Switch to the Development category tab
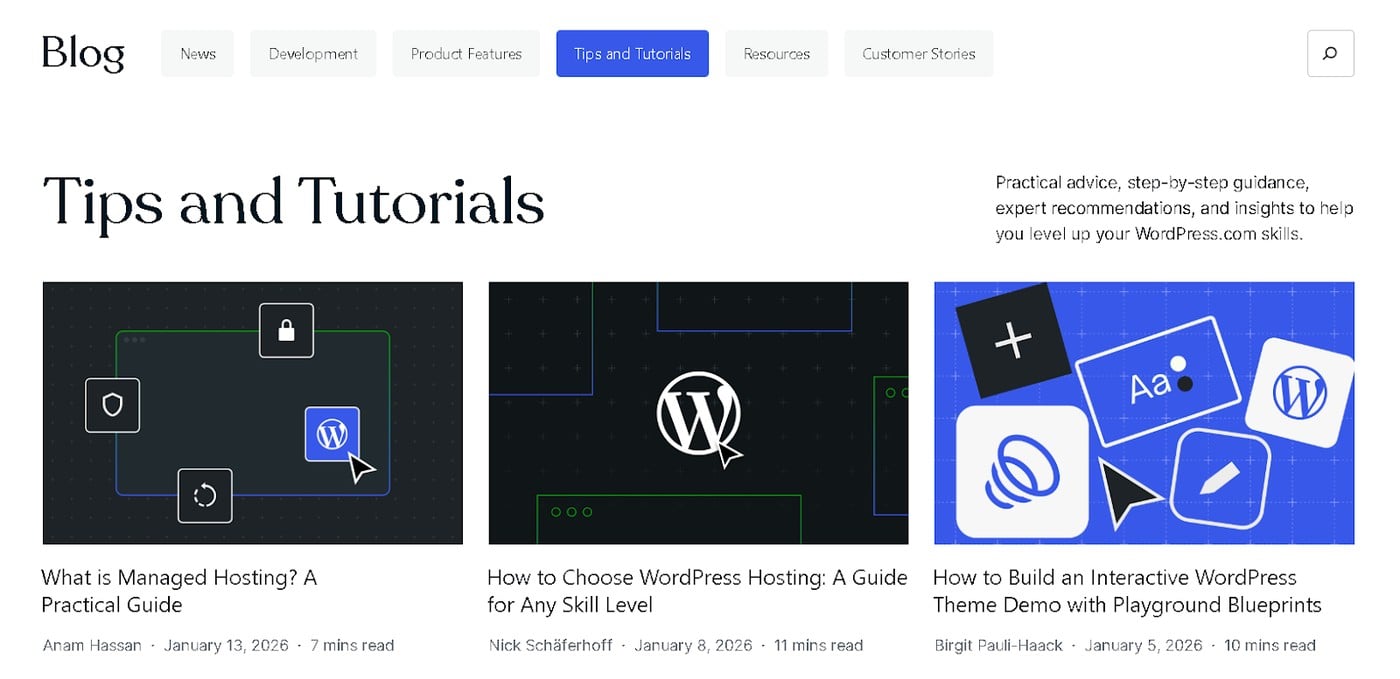 tap(312, 54)
